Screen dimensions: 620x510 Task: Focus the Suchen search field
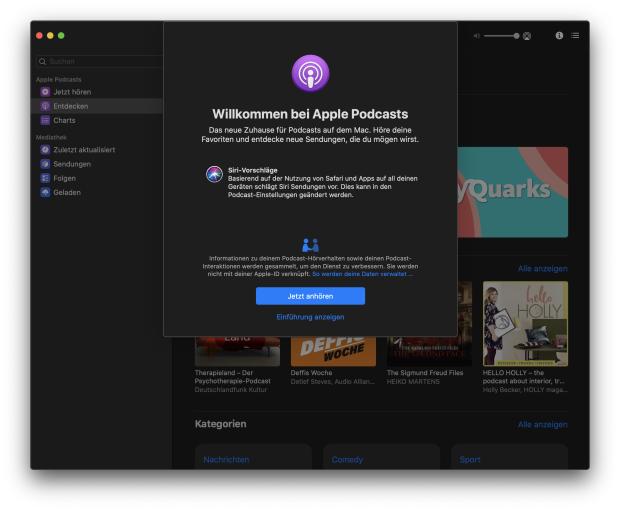(x=99, y=61)
